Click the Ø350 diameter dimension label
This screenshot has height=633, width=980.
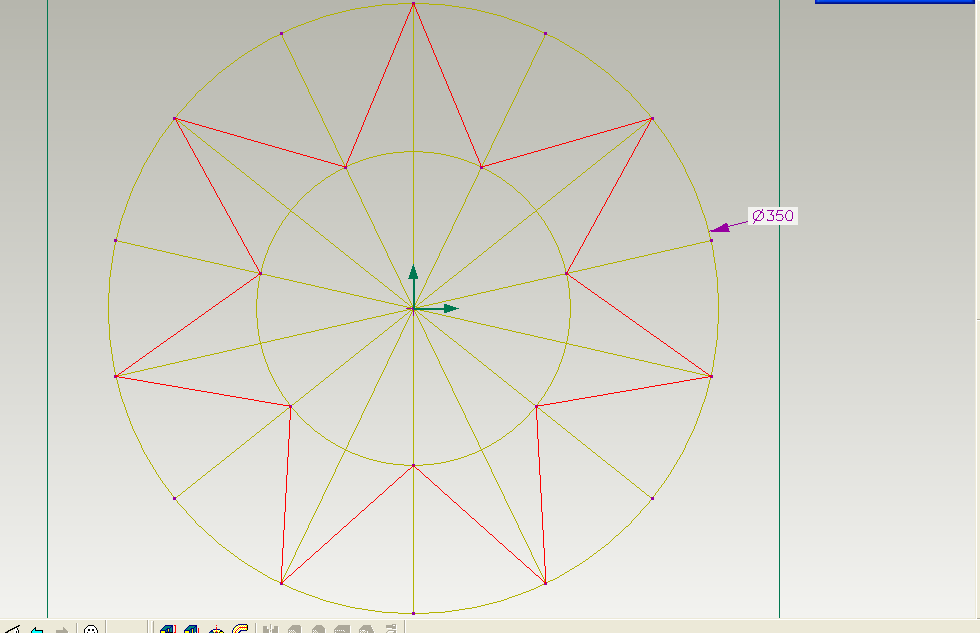770,214
